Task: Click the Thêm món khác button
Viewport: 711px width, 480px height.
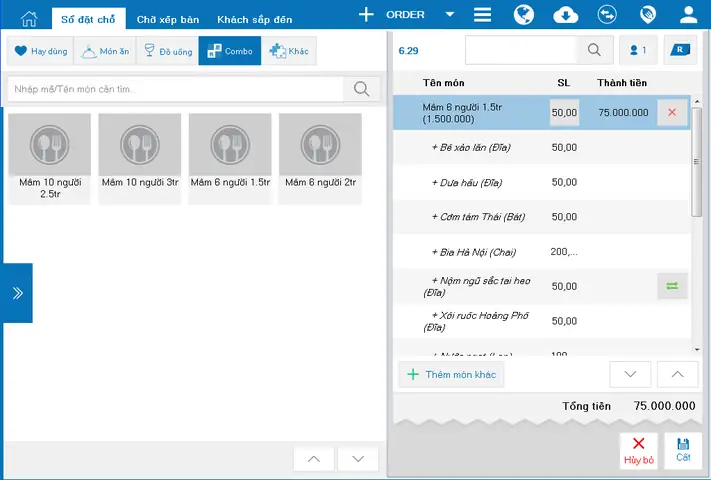Action: tap(451, 374)
